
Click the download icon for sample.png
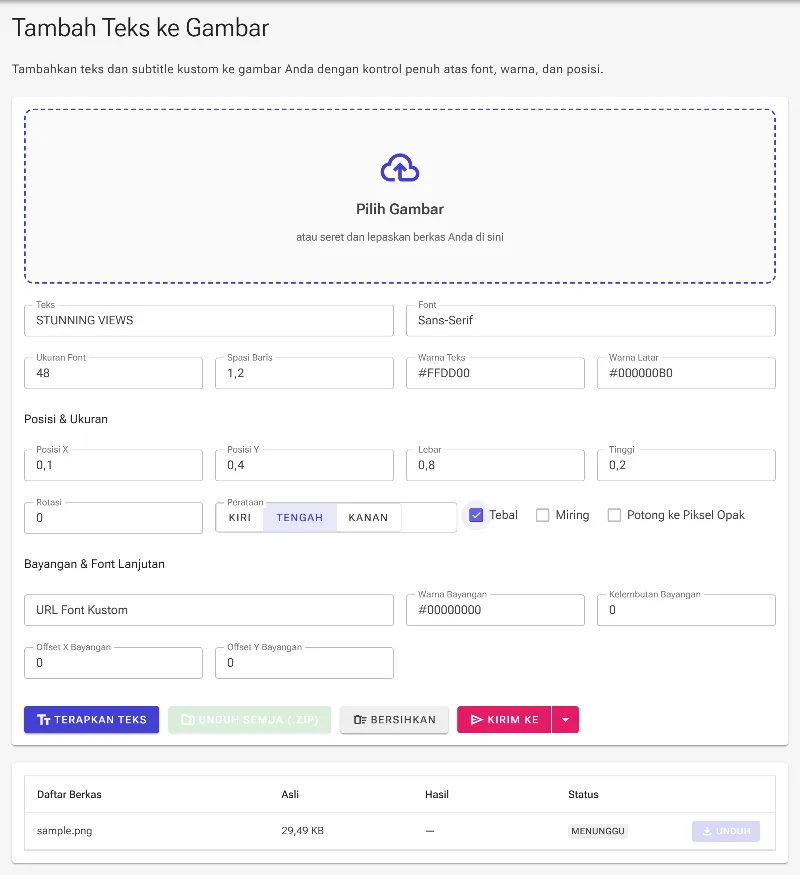707,831
